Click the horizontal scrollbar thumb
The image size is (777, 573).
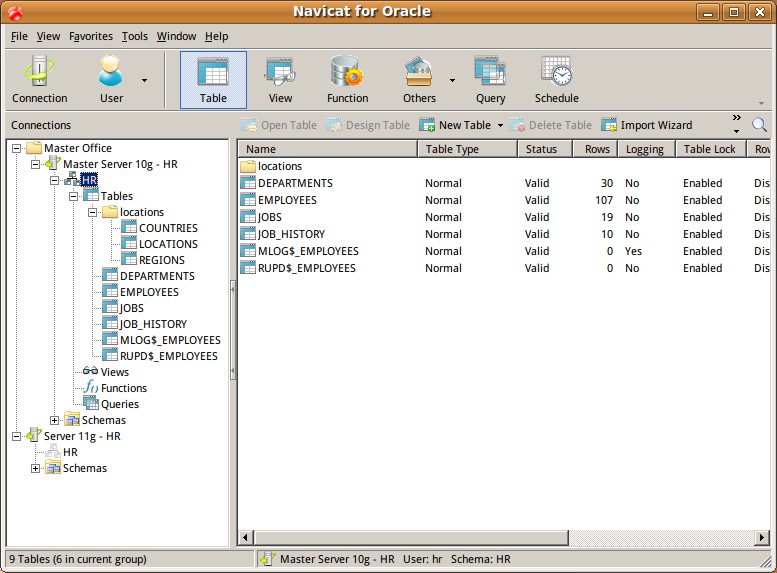411,537
